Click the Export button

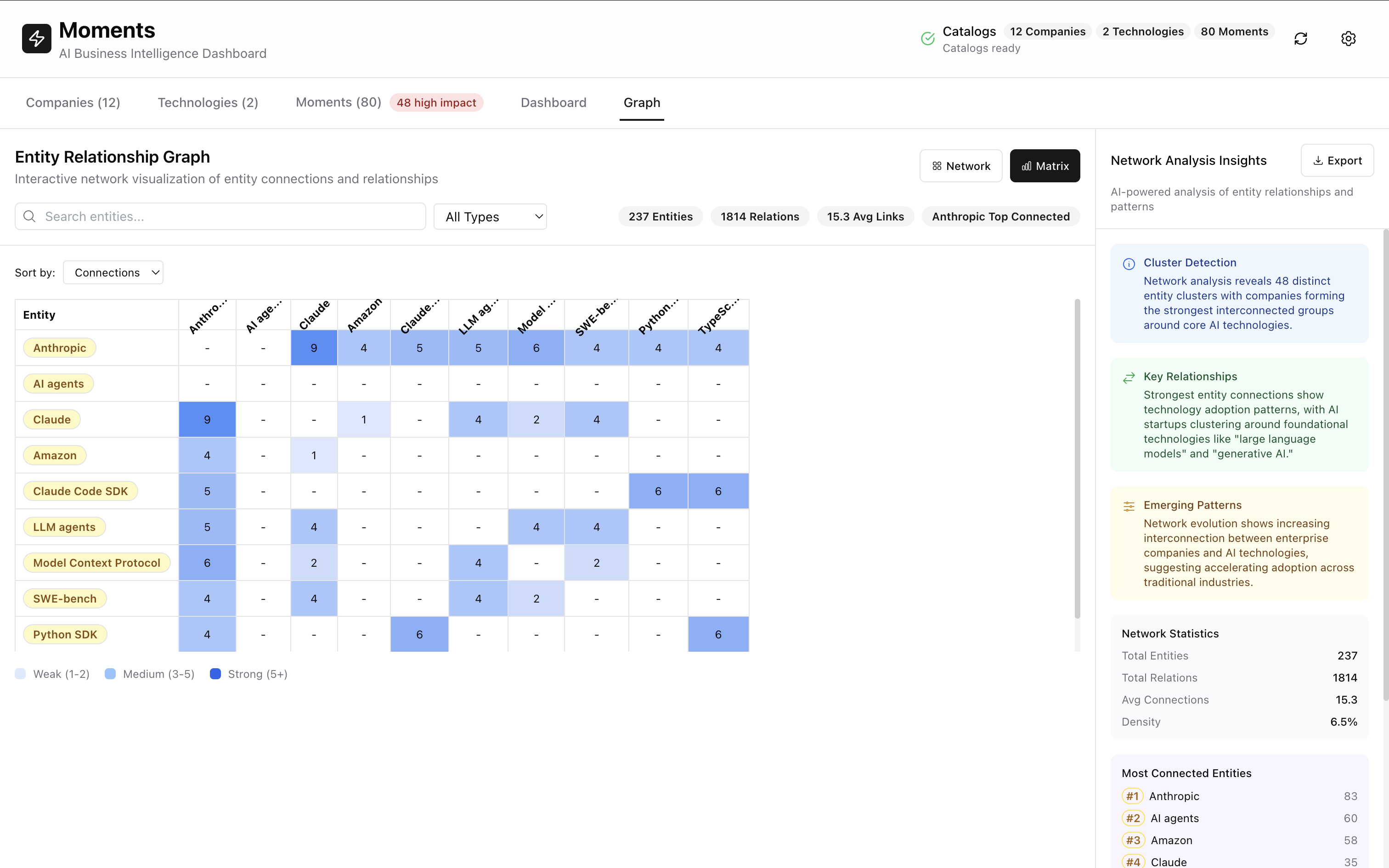(x=1338, y=160)
